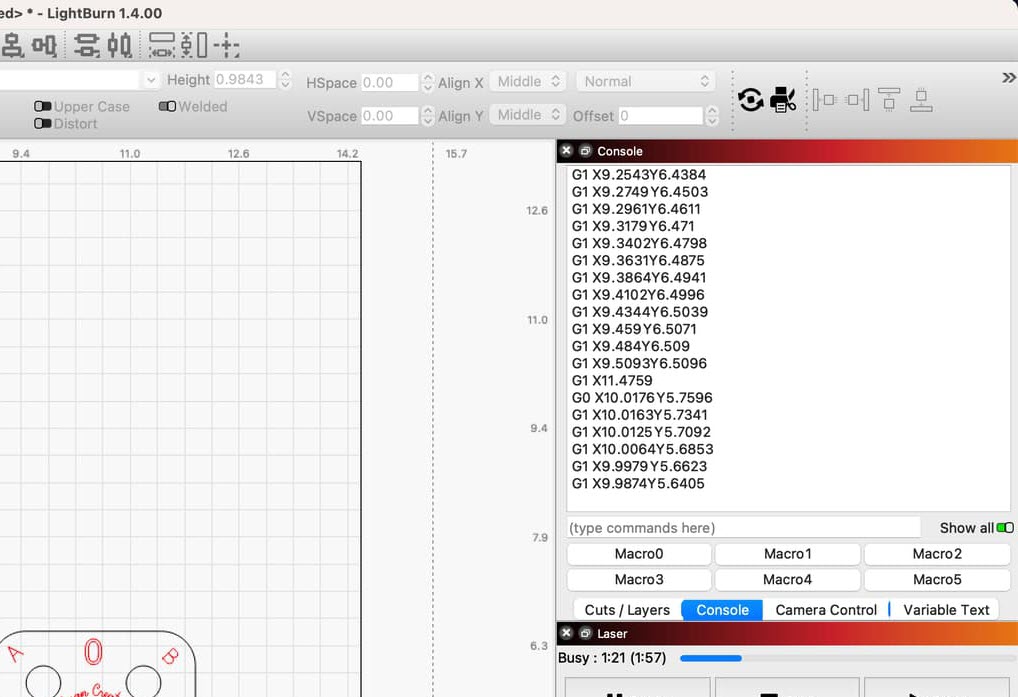
Task: Float the Console panel with undock icon
Action: (x=585, y=151)
